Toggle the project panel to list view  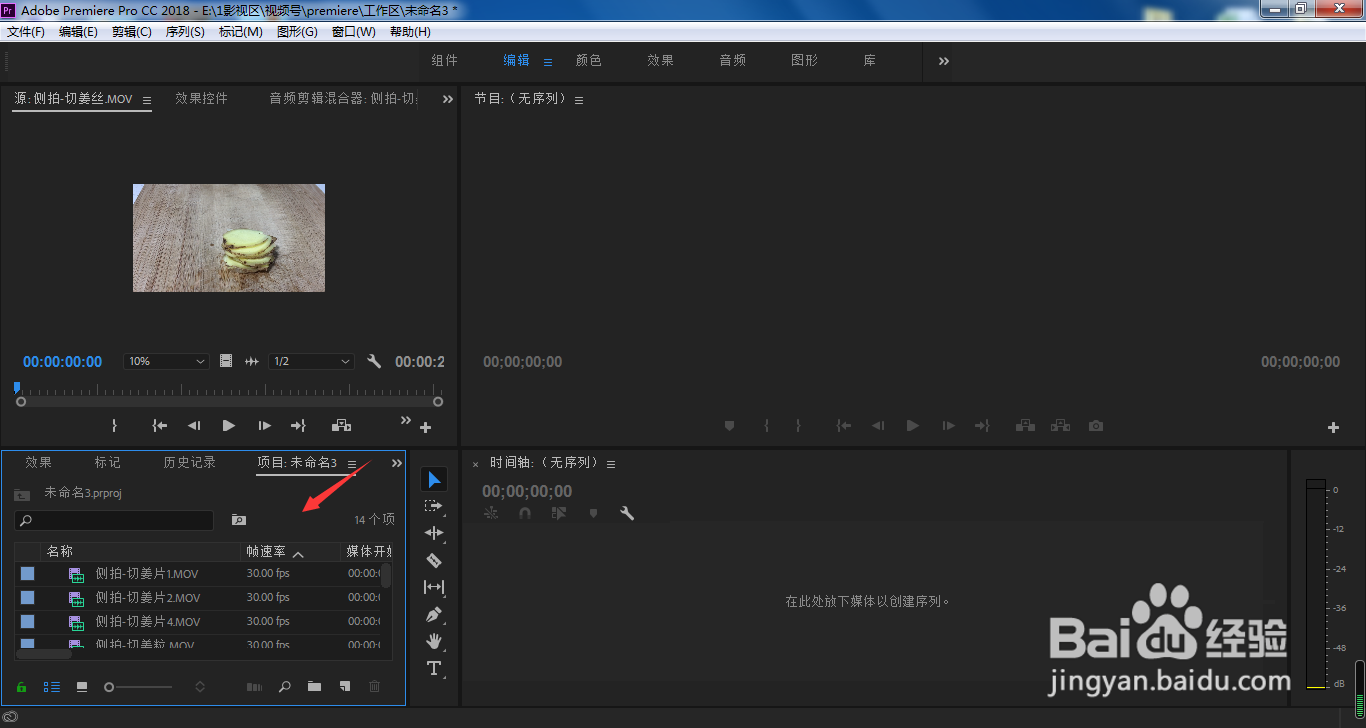[51, 687]
